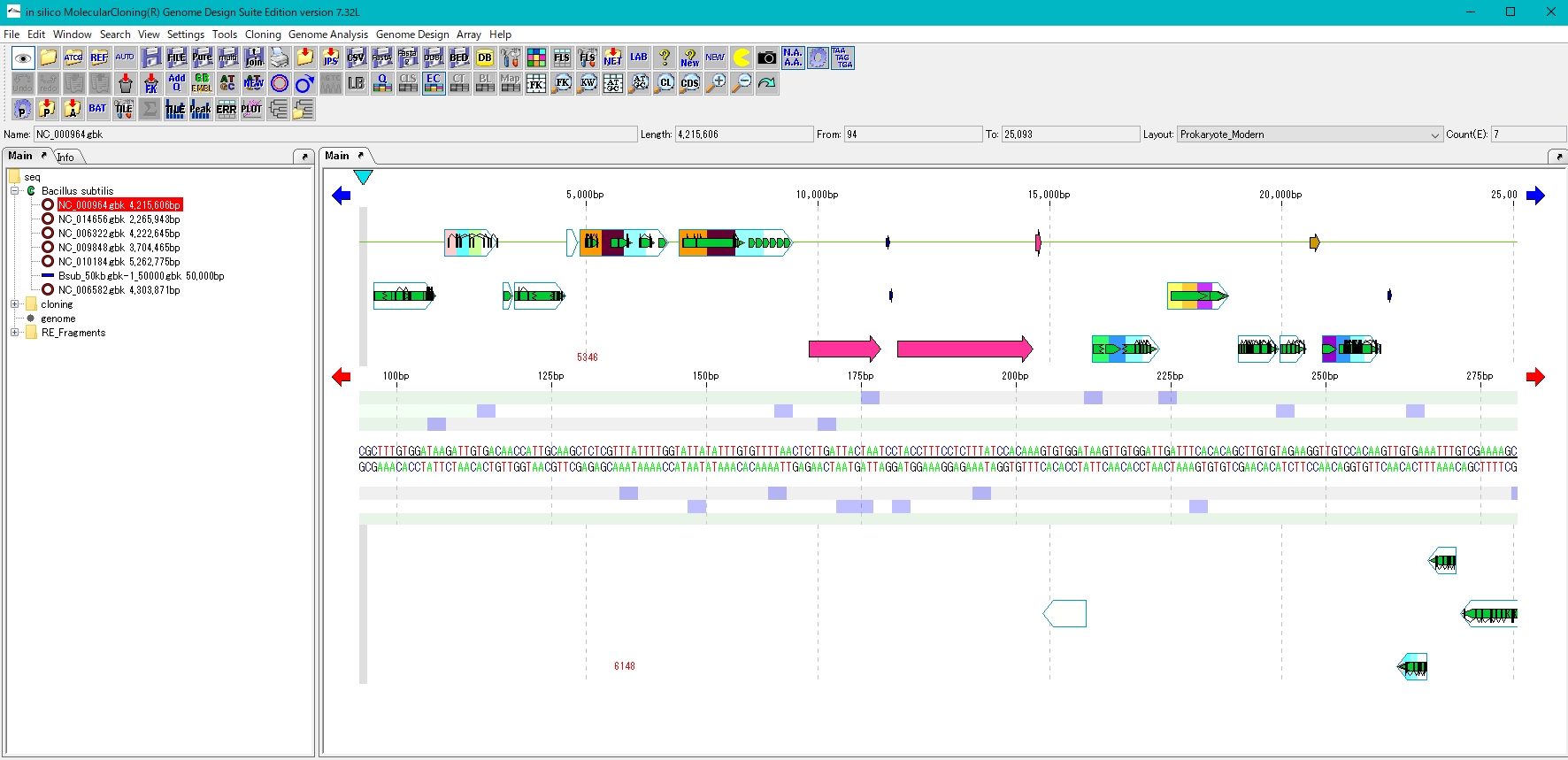
Task: Toggle the gear icon next to N.A./A.A.
Action: click(x=818, y=58)
